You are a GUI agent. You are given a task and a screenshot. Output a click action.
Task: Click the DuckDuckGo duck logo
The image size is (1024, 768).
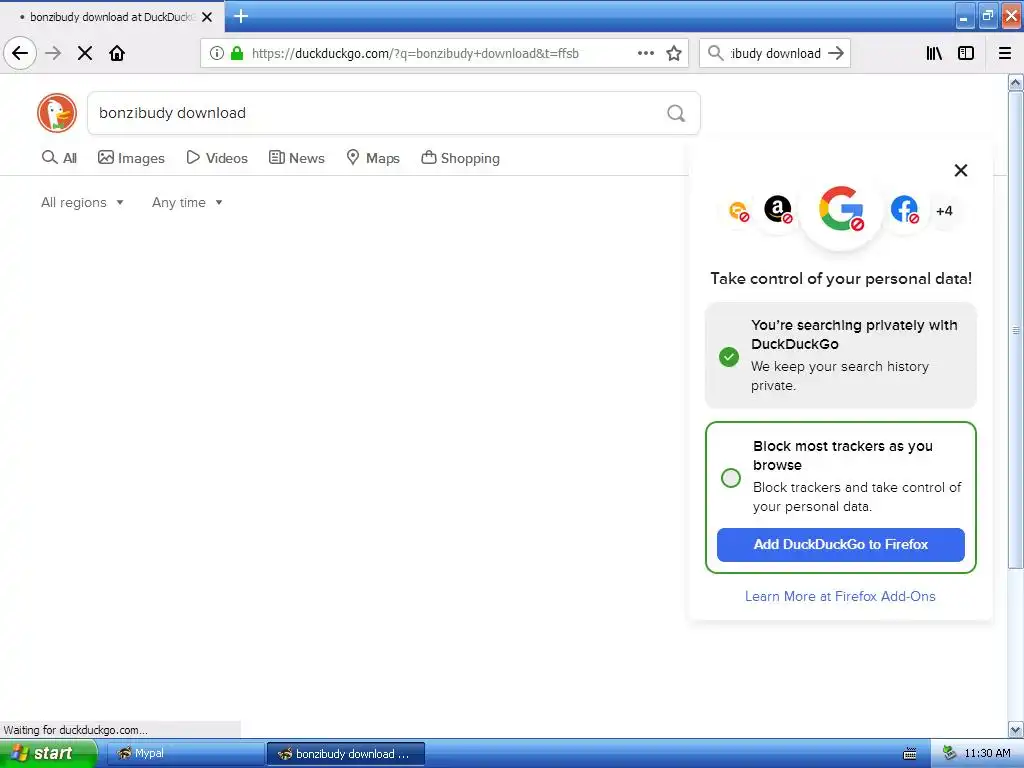(x=57, y=113)
